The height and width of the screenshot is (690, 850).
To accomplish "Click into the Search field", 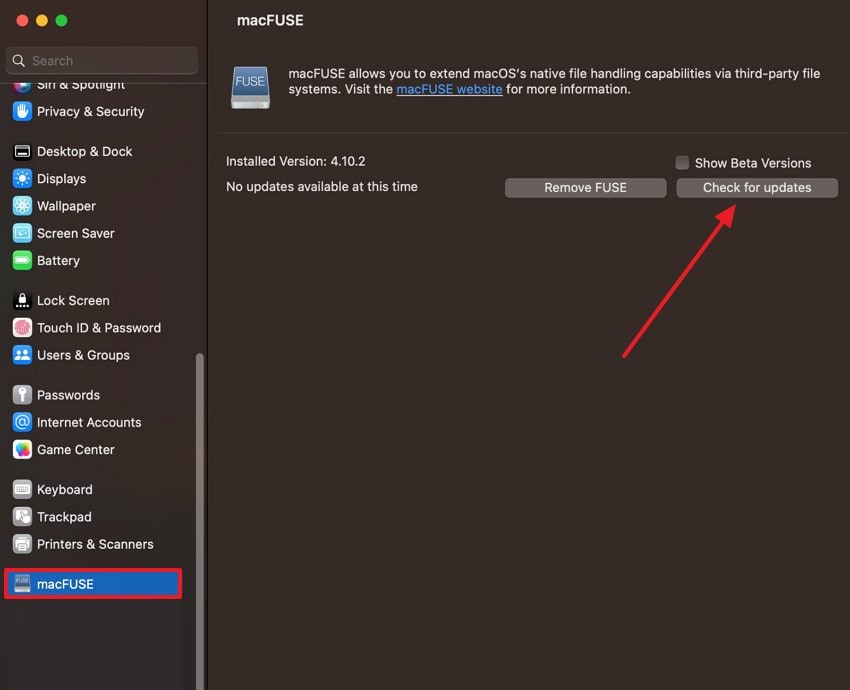I will pyautogui.click(x=102, y=61).
